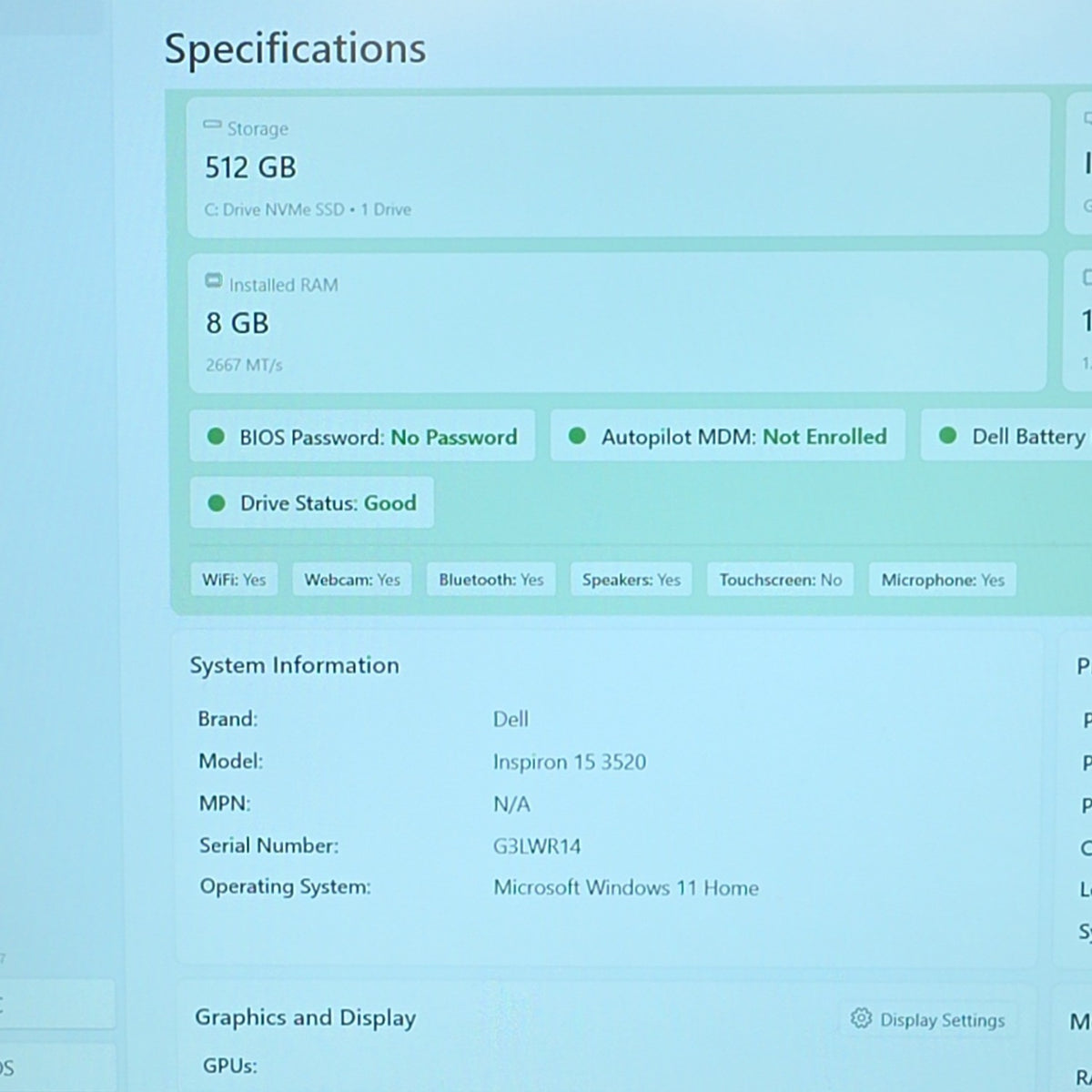Click the GPUs: label

tap(230, 1066)
